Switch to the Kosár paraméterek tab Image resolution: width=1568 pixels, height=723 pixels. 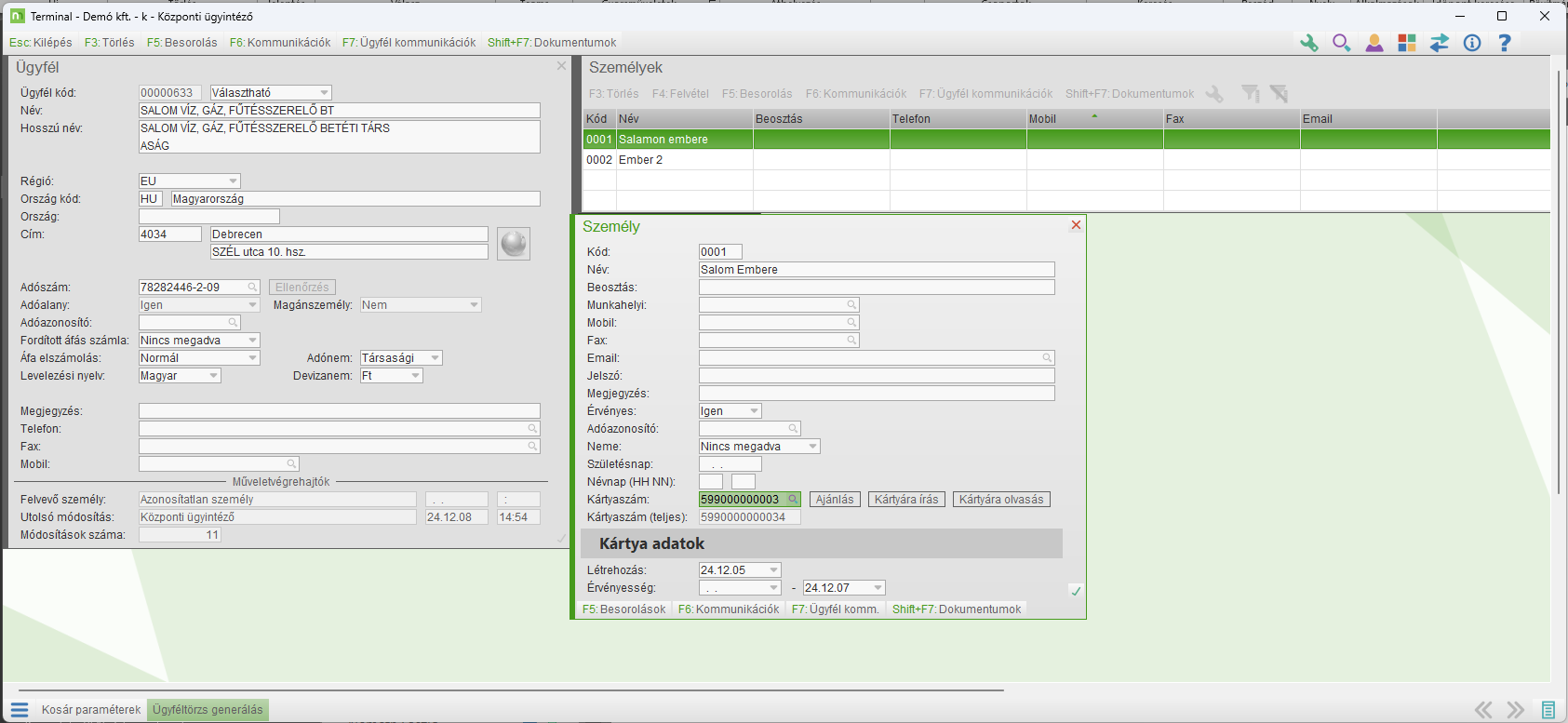click(91, 710)
